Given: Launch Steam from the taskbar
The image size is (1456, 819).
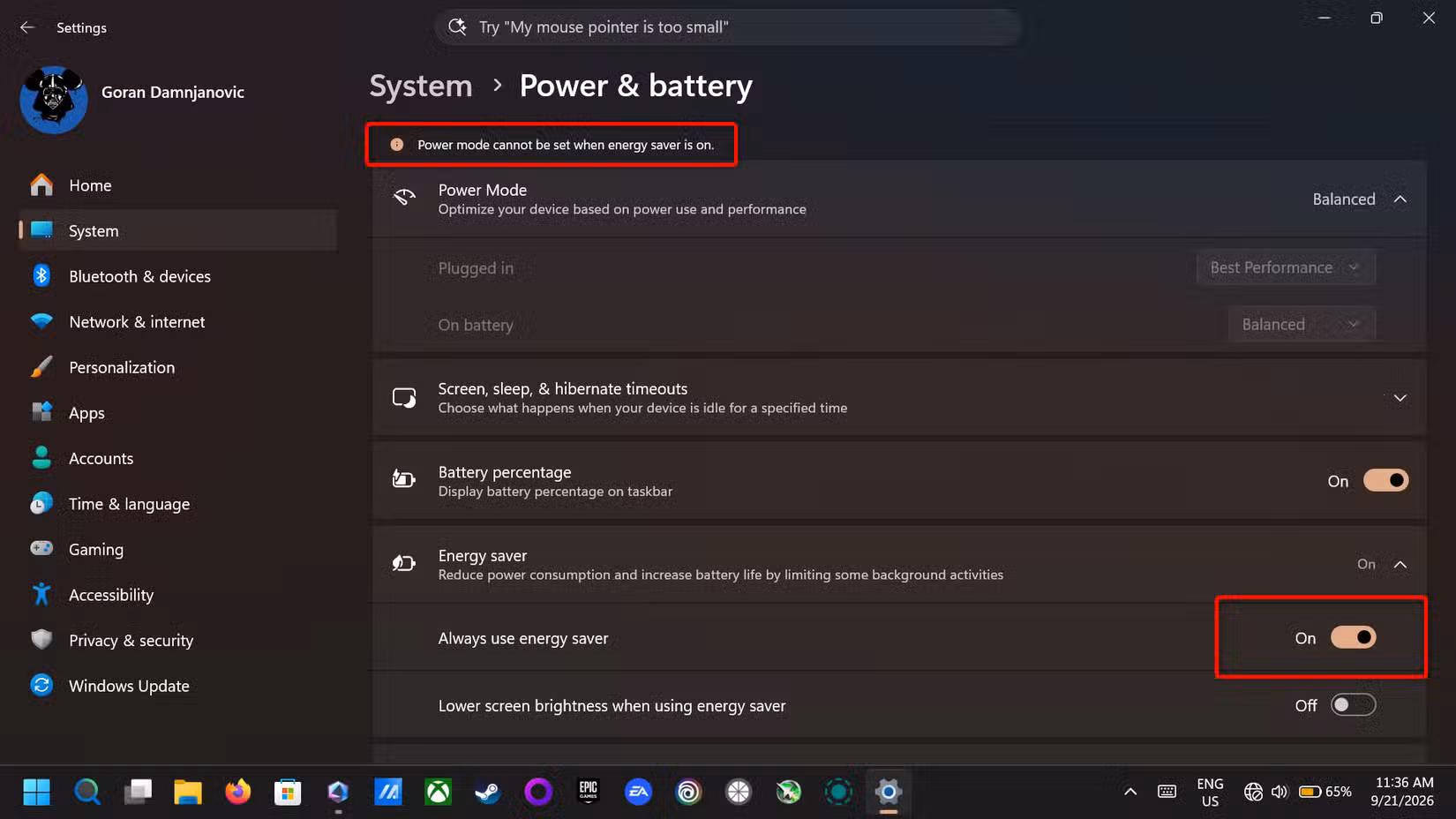Looking at the screenshot, I should tap(488, 793).
